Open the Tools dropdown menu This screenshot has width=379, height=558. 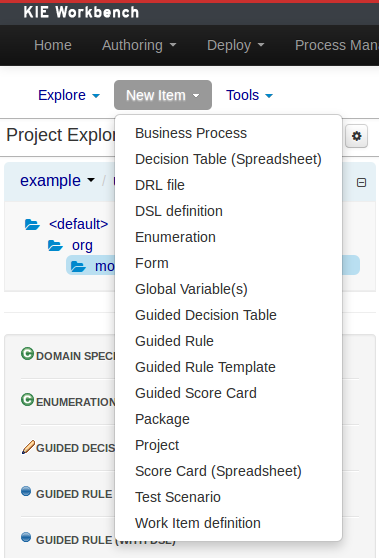249,95
